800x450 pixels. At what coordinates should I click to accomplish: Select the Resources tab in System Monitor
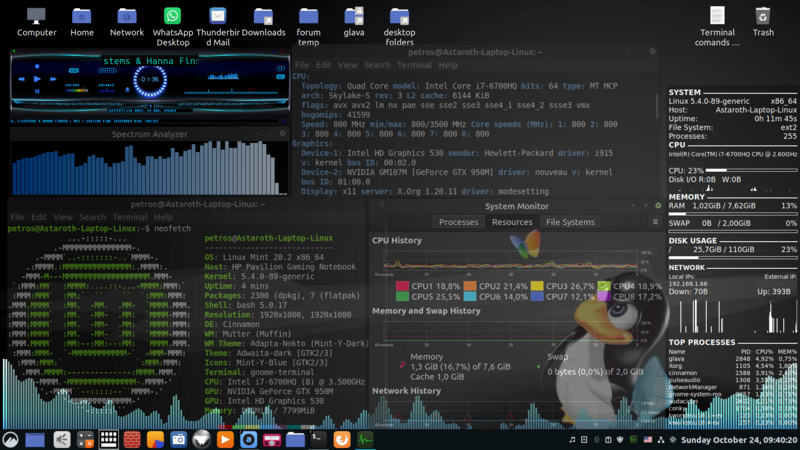click(x=512, y=222)
